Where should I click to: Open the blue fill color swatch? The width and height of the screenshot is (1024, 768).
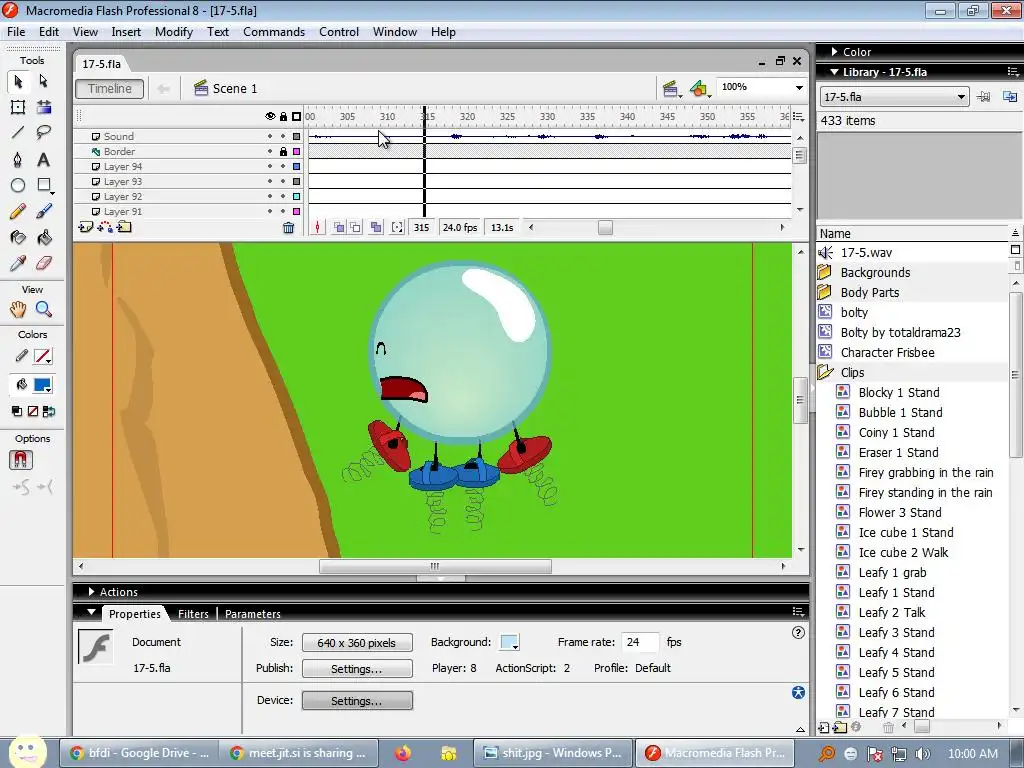[42, 385]
